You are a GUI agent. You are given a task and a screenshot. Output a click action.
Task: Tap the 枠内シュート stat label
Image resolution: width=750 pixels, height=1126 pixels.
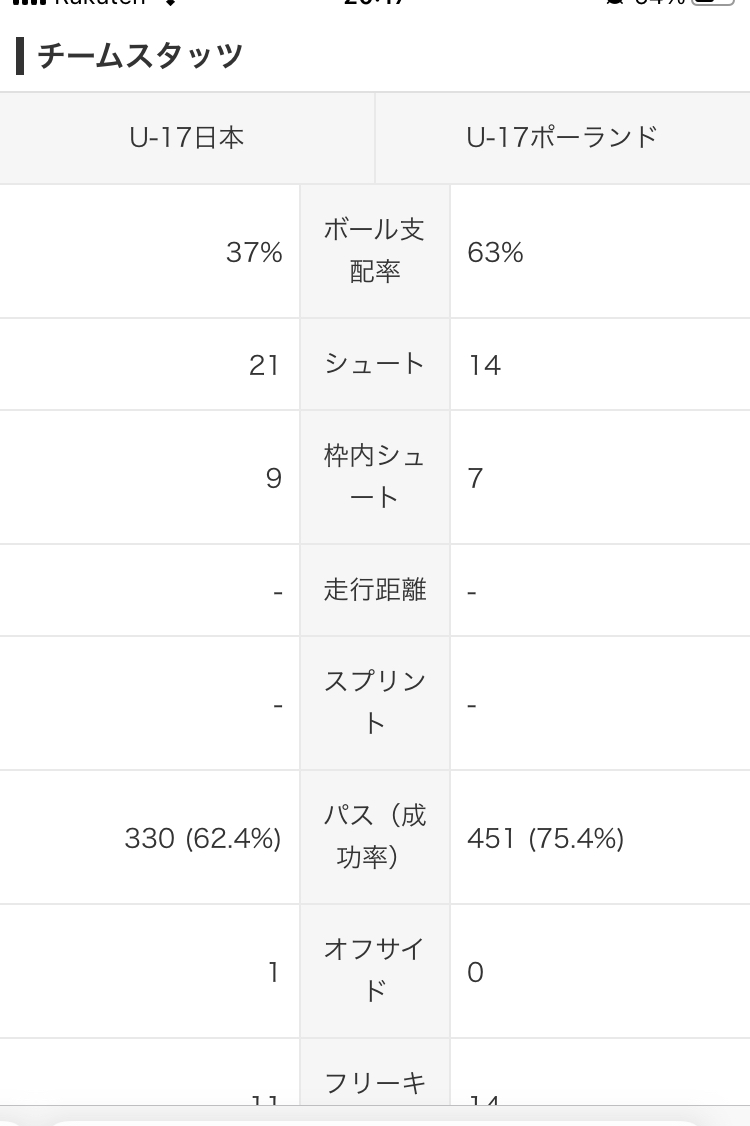[374, 477]
